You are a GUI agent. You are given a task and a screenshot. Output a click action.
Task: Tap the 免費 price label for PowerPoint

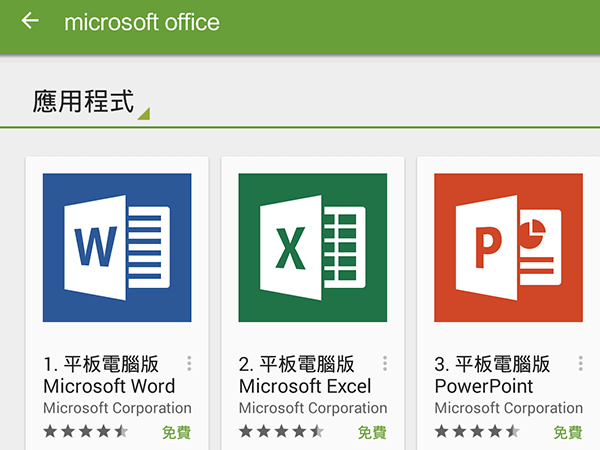(x=568, y=432)
